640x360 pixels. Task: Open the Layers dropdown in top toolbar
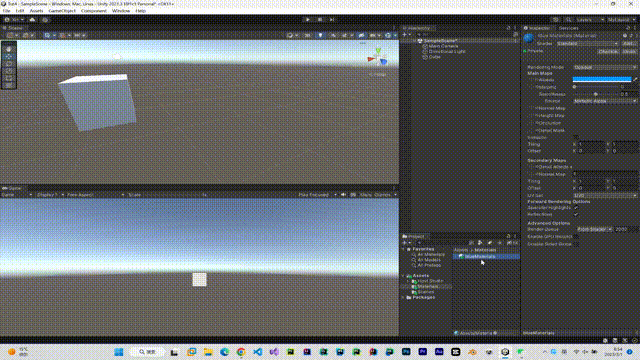[x=590, y=20]
